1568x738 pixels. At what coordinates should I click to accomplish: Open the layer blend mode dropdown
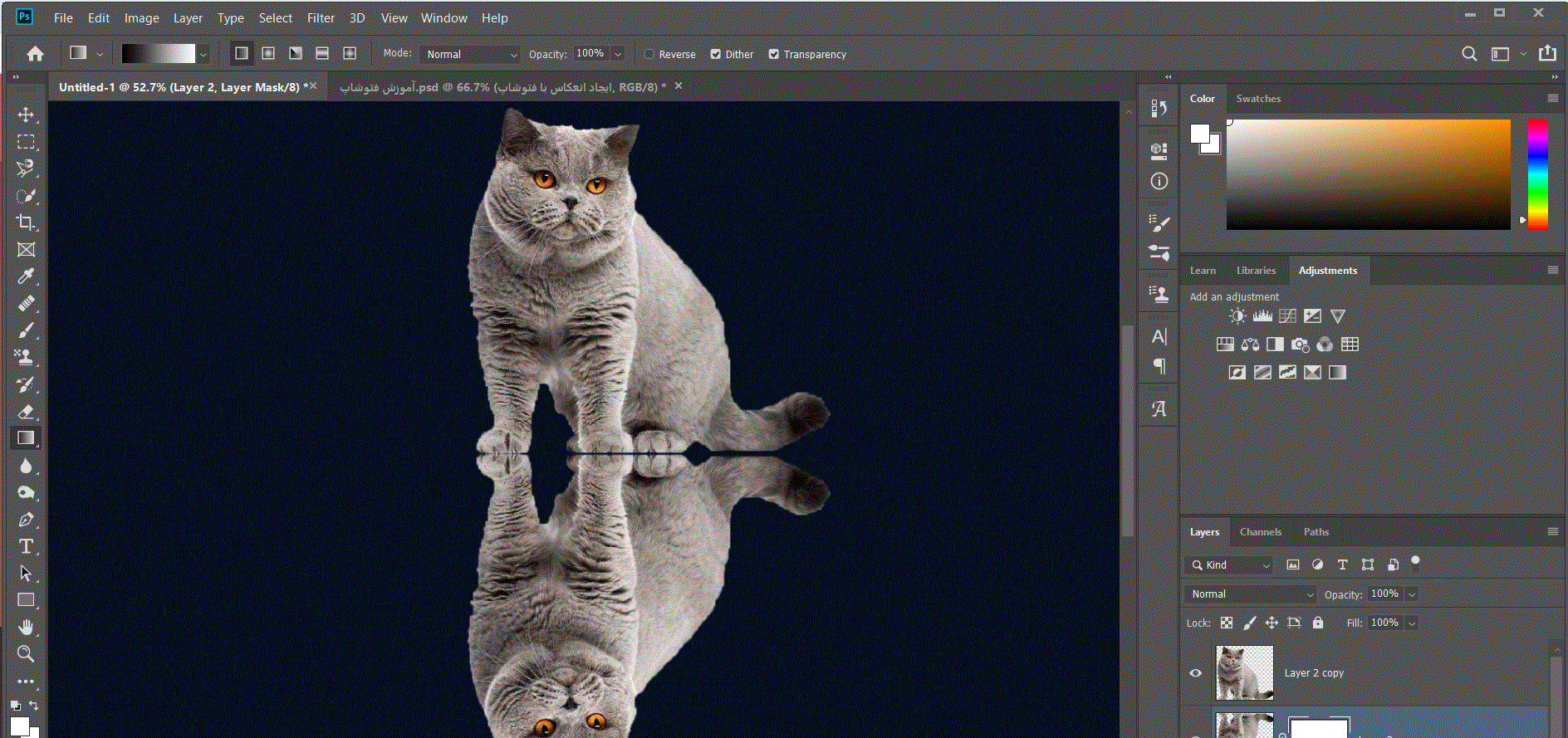coord(1252,594)
